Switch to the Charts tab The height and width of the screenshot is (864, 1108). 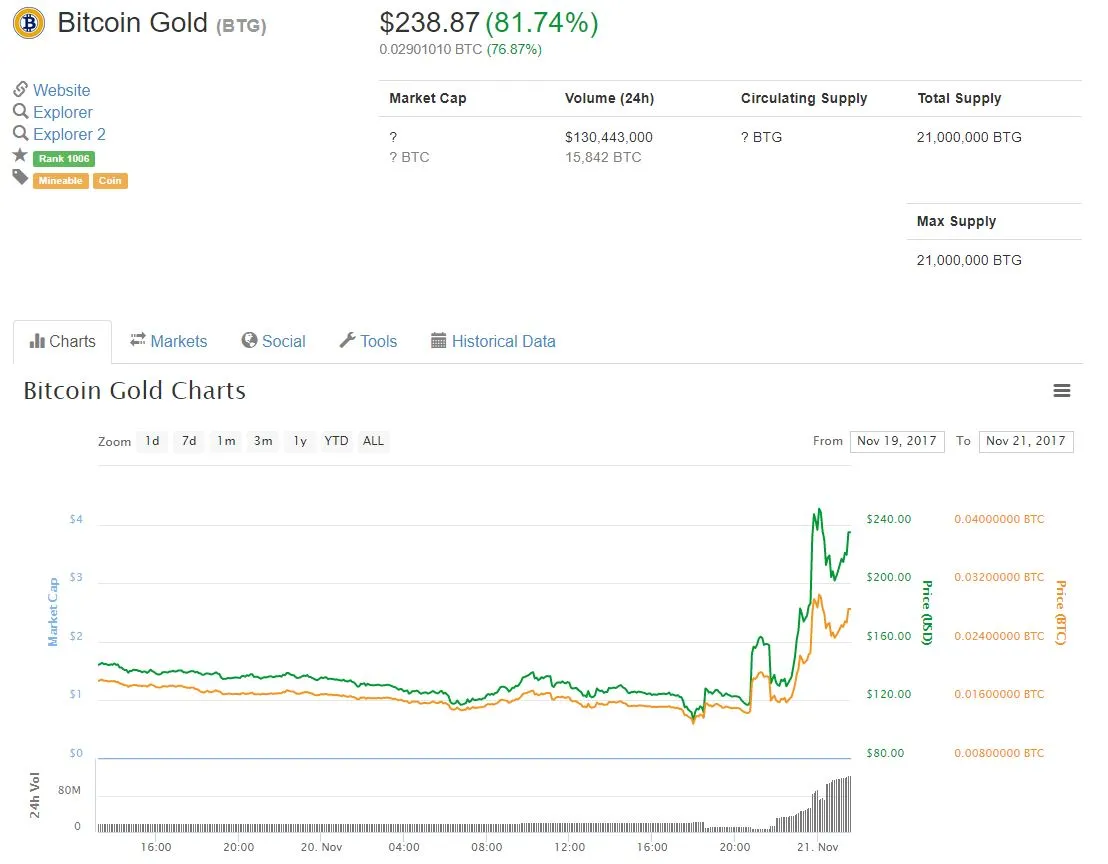pyautogui.click(x=62, y=342)
